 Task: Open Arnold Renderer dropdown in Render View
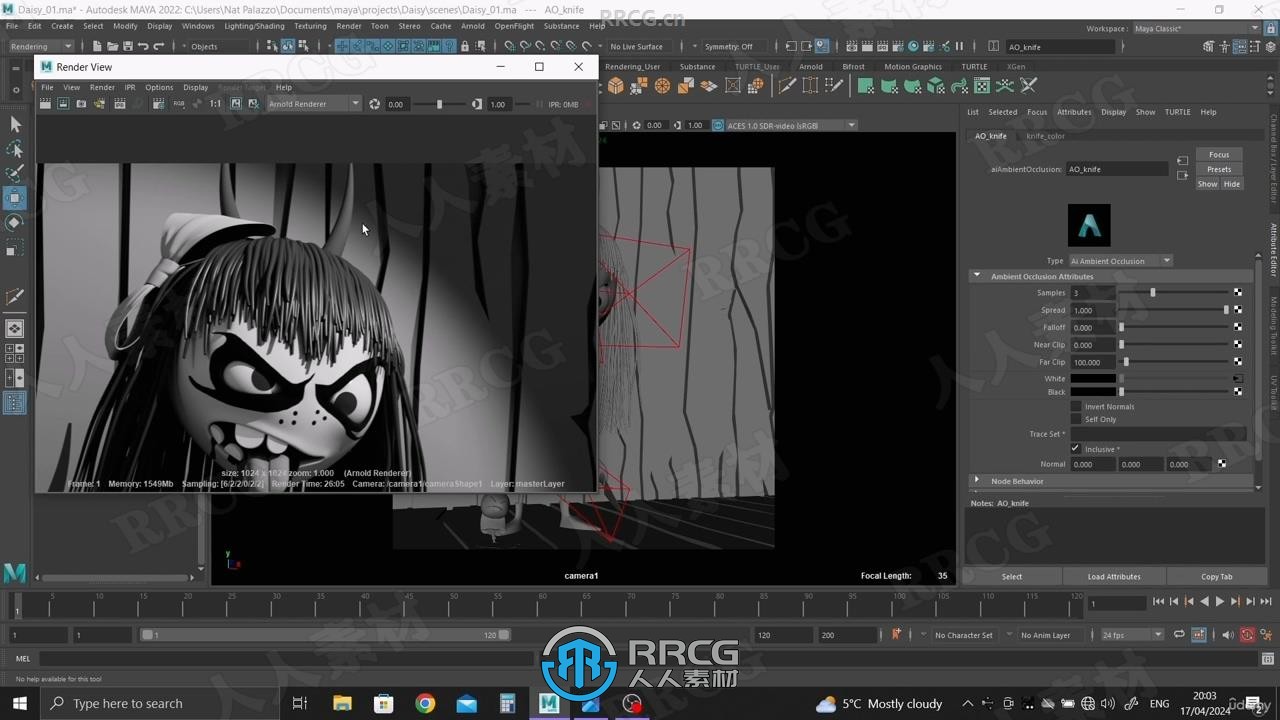[314, 104]
